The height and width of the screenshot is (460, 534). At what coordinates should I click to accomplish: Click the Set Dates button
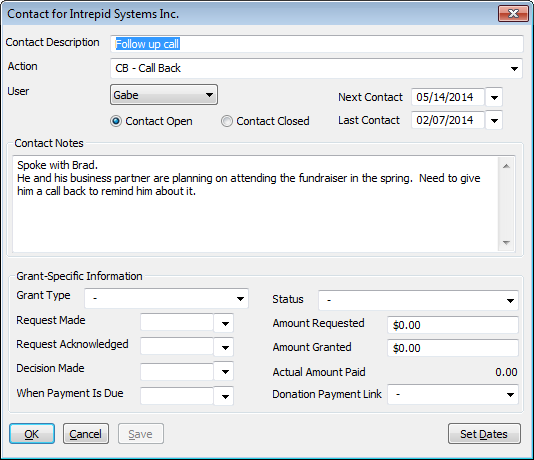click(484, 434)
